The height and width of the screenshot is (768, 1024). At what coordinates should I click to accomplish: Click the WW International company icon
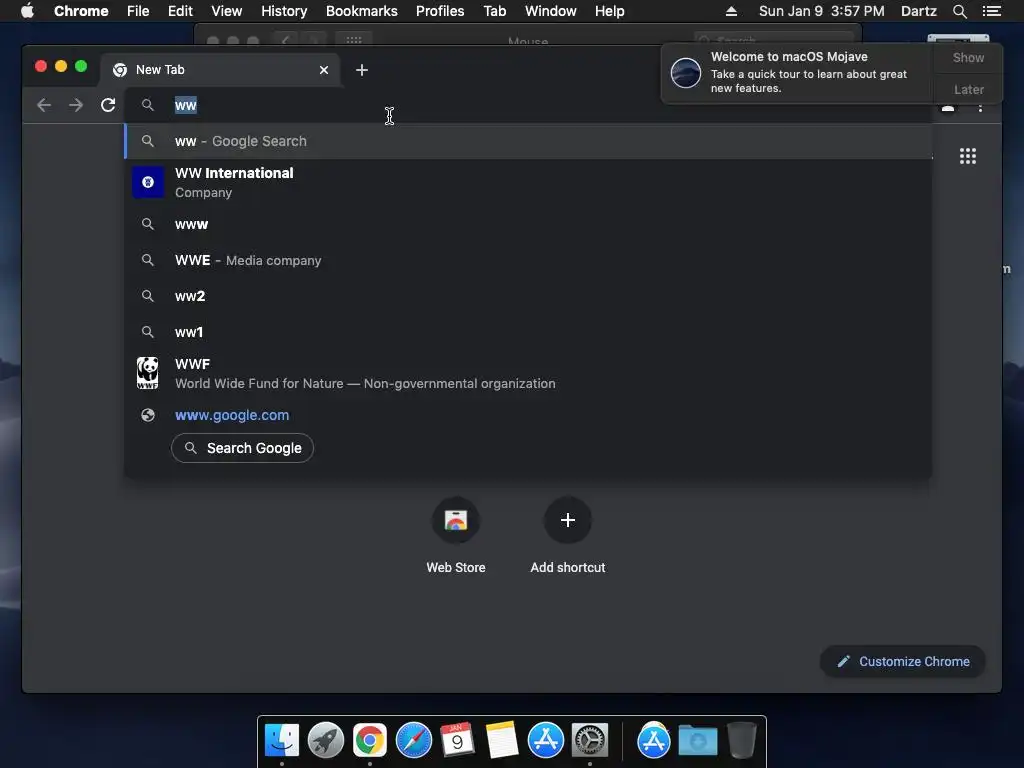(x=148, y=182)
